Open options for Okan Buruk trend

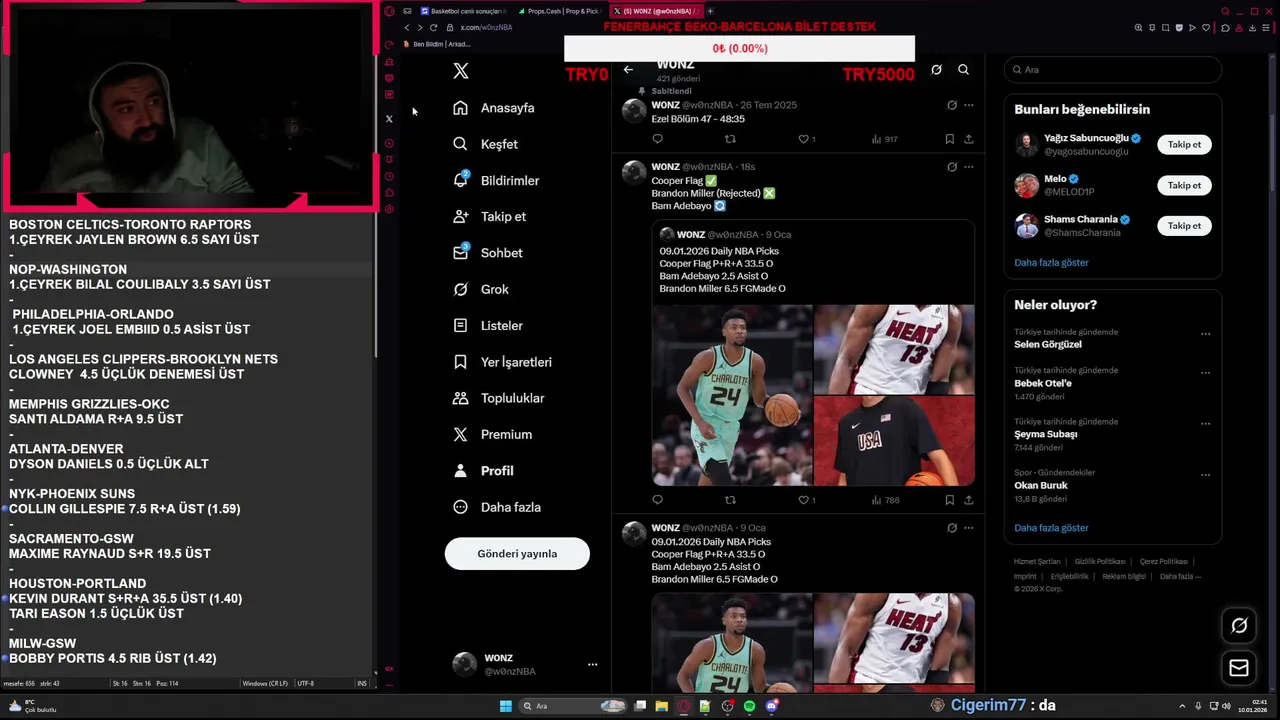1205,475
